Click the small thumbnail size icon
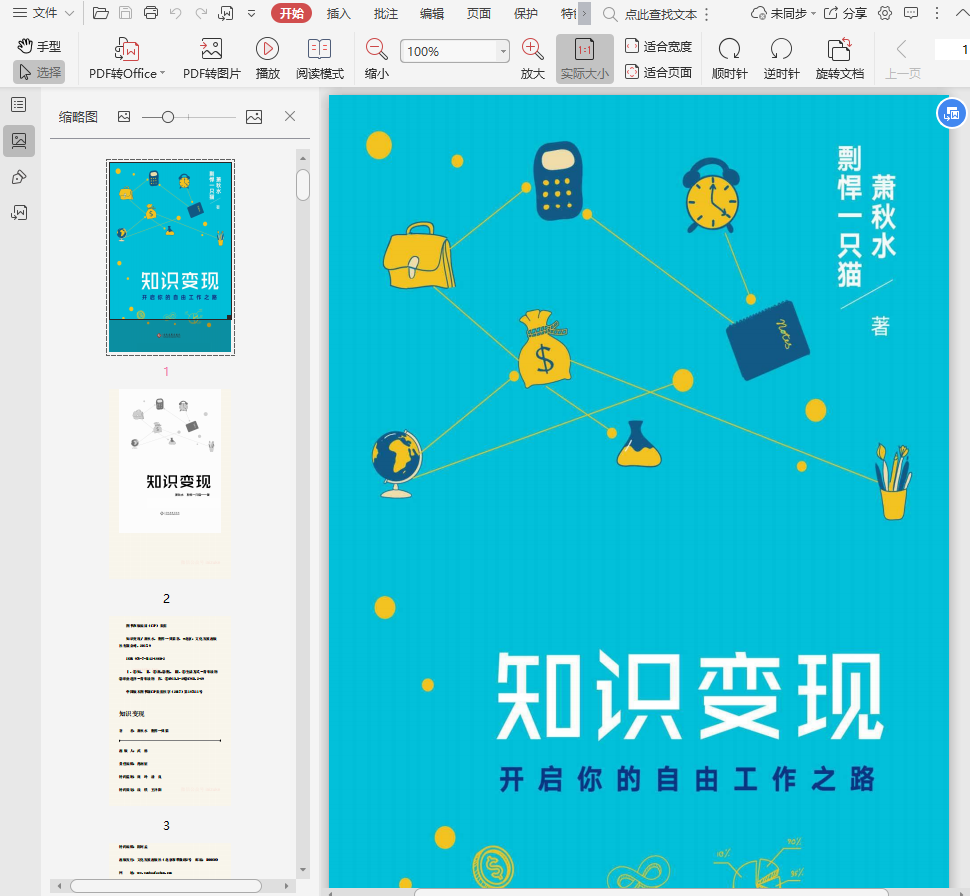 point(124,116)
